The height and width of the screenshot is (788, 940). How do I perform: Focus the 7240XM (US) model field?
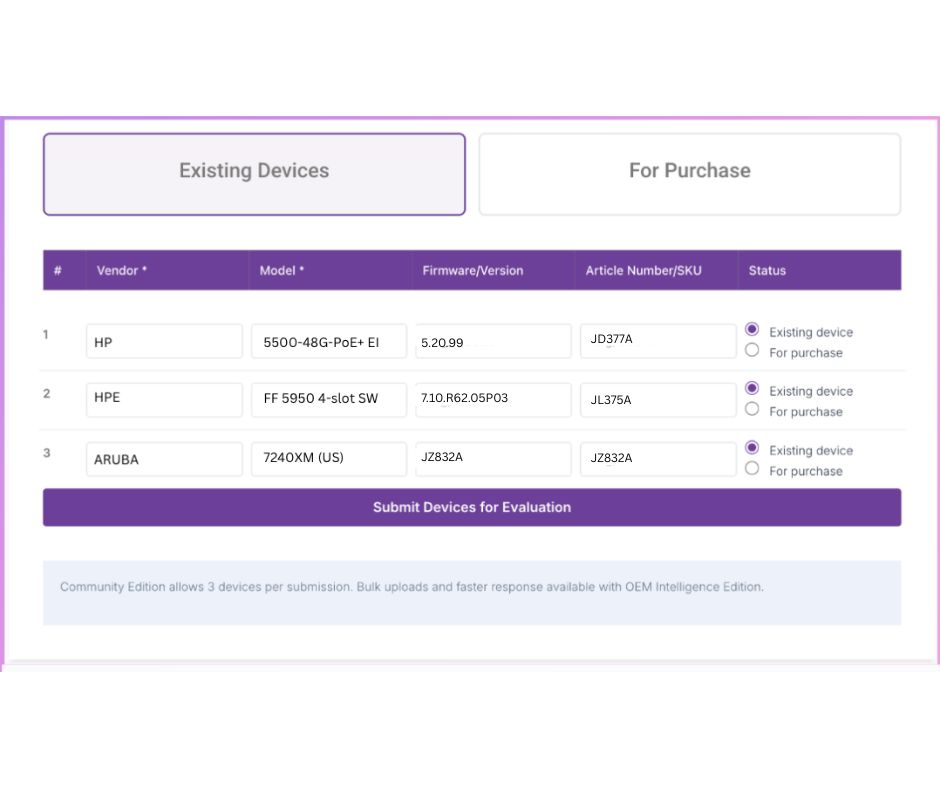click(x=329, y=459)
